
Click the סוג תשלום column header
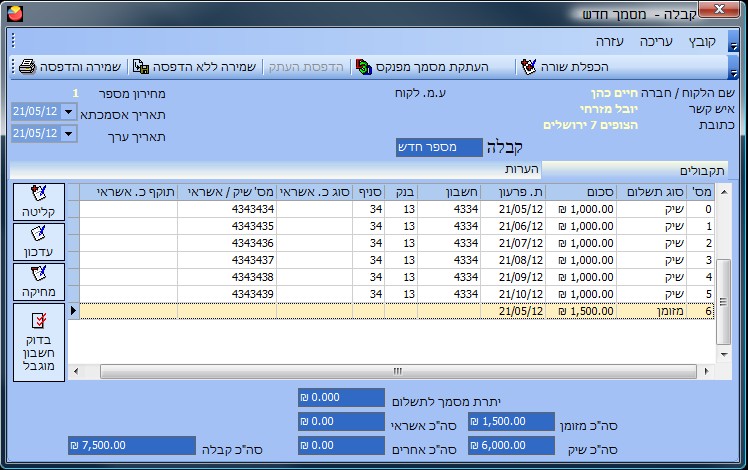click(651, 192)
